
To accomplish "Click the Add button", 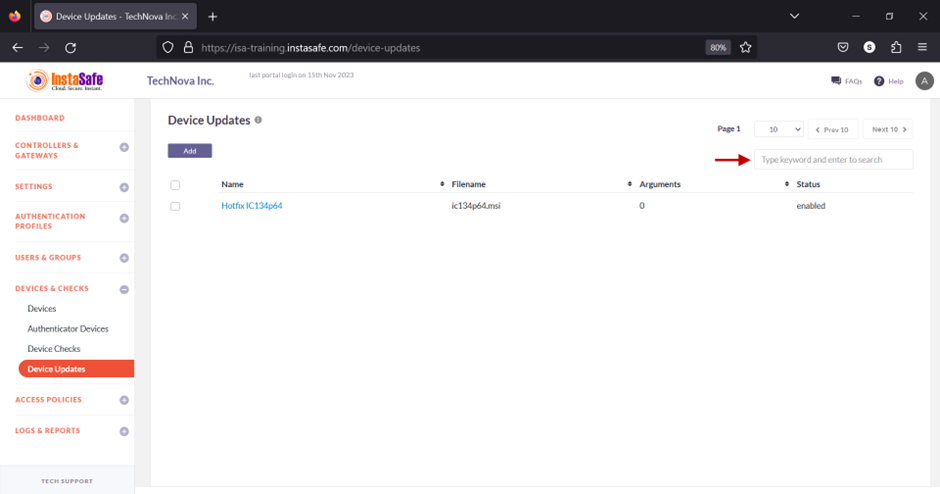I will coord(189,150).
